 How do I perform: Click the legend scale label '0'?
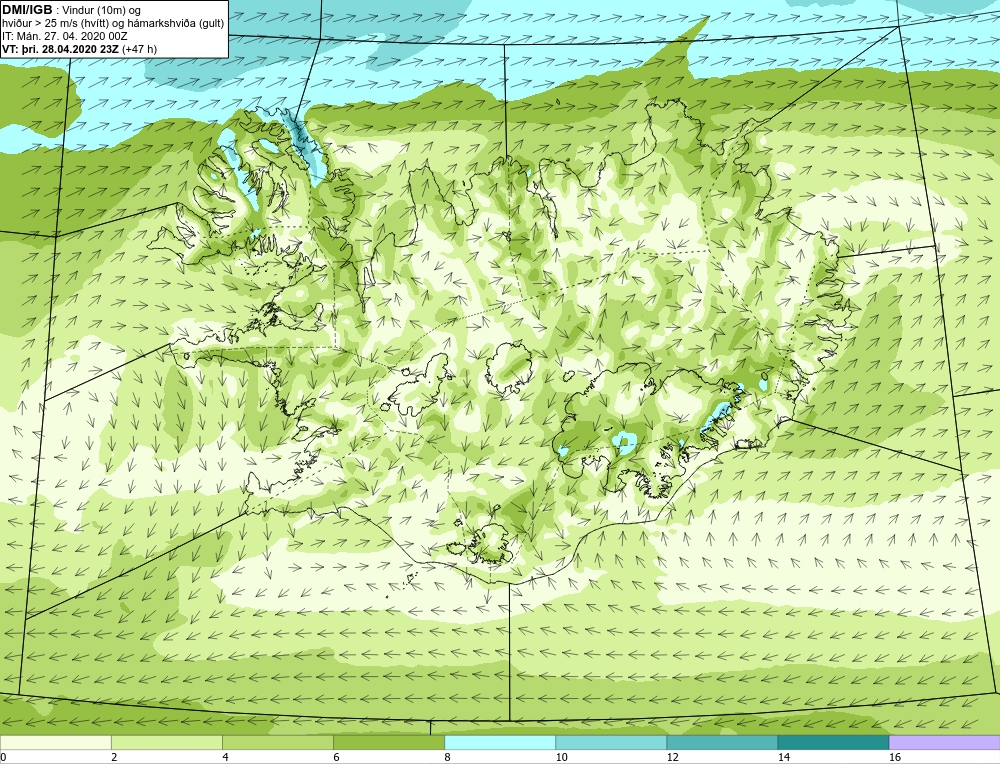(x=3, y=757)
